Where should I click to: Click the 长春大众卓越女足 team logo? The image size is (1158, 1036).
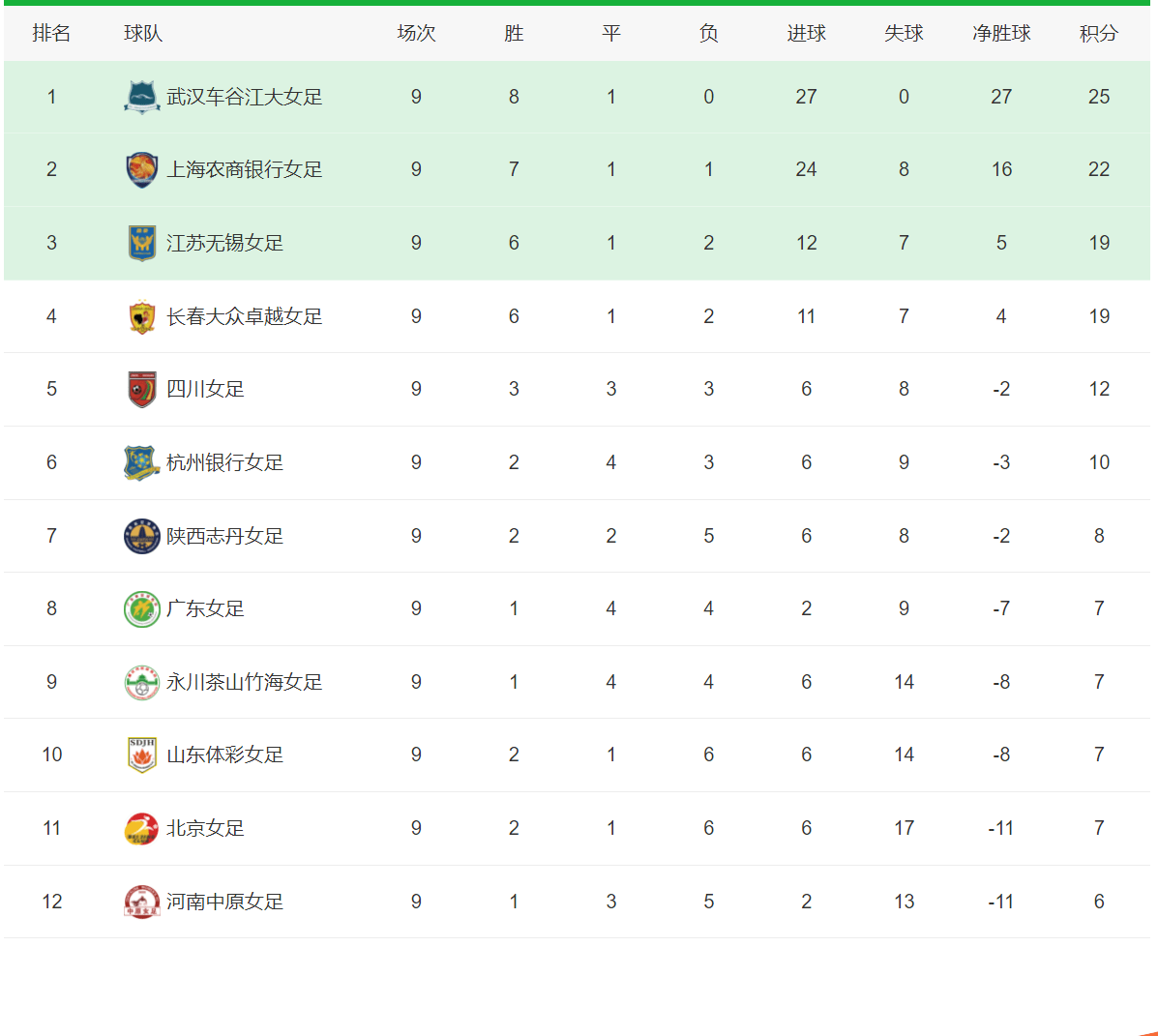[142, 316]
